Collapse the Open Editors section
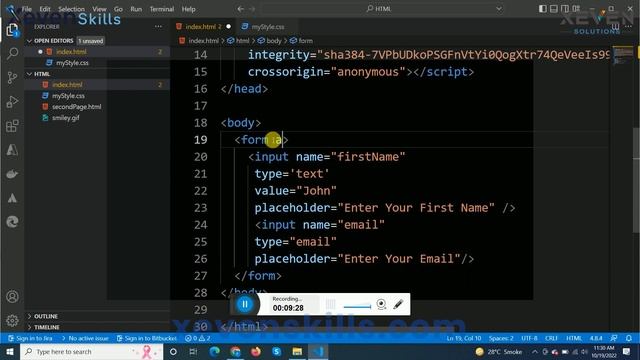This screenshot has height=360, width=640. coord(53,41)
